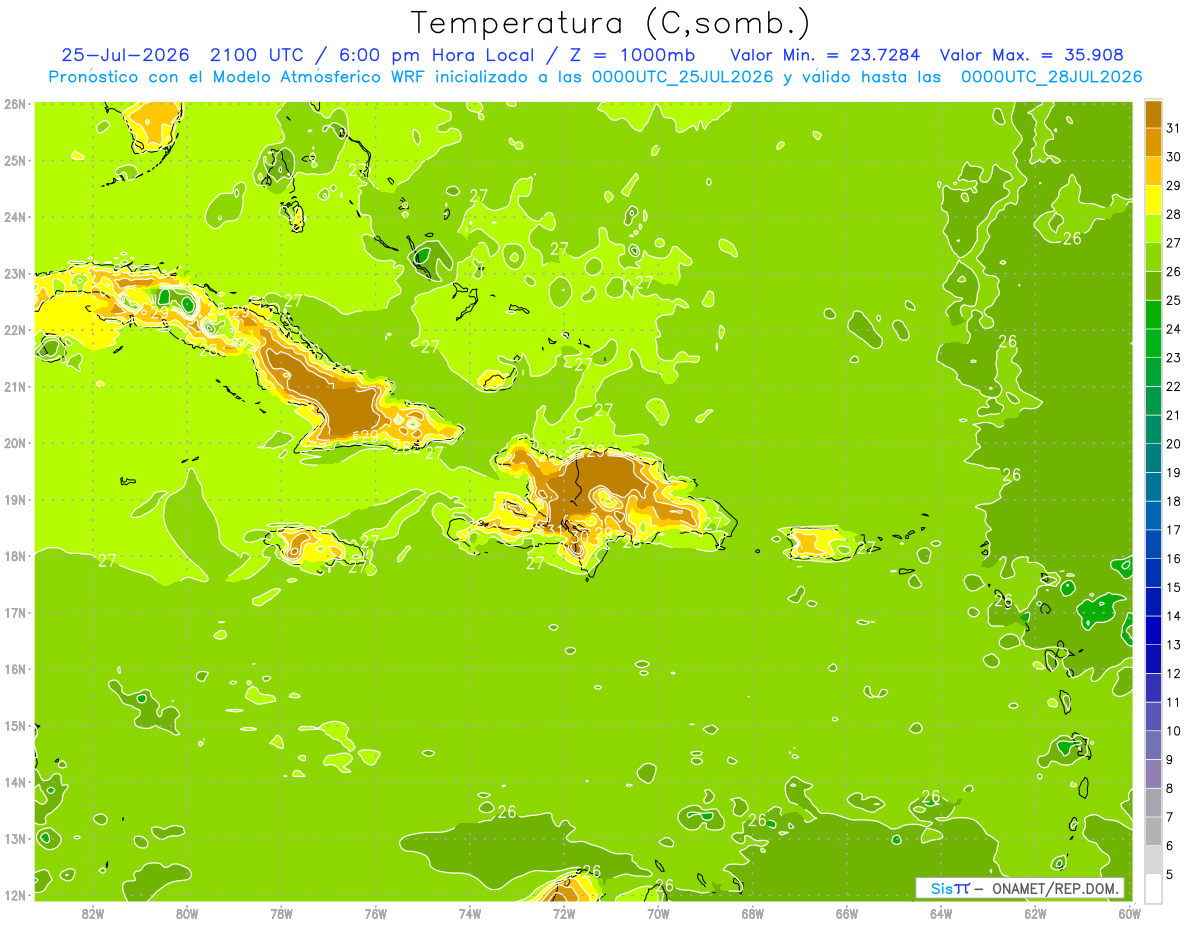Click the '14N' latitude axis label
The height and width of the screenshot is (927, 1200).
pos(14,782)
